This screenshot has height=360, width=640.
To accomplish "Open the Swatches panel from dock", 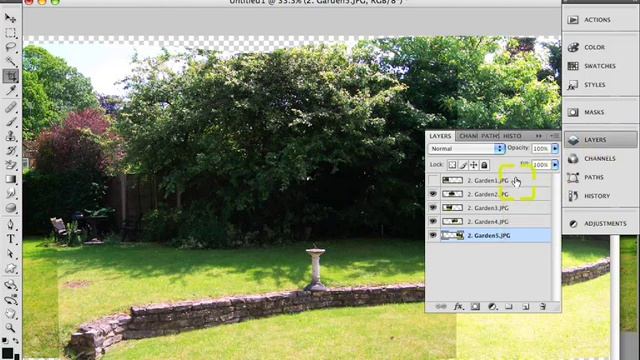I will 600,66.
